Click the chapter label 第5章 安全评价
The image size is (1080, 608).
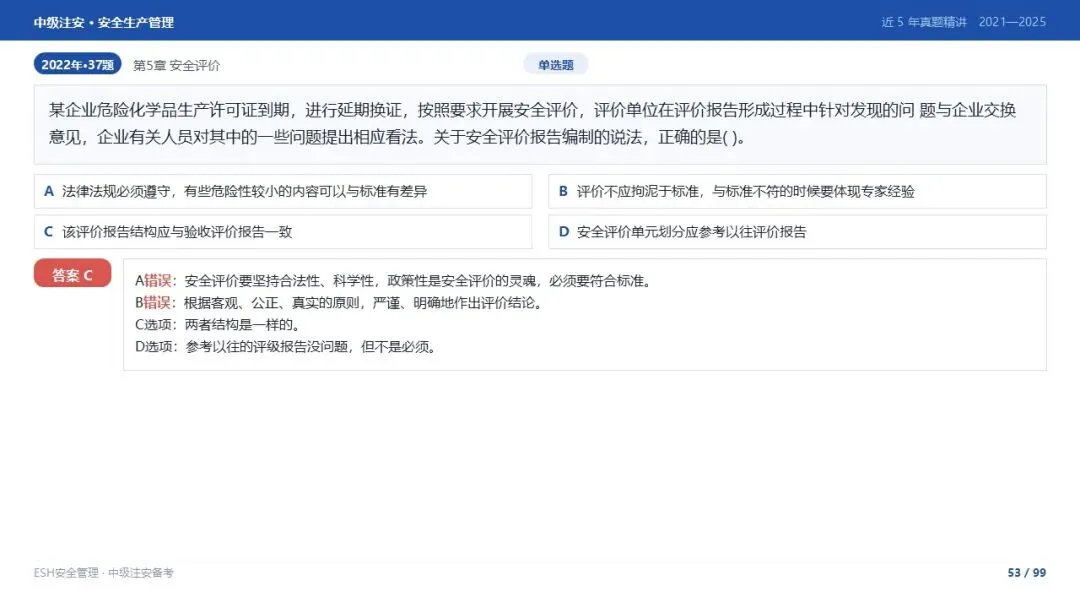tap(176, 65)
